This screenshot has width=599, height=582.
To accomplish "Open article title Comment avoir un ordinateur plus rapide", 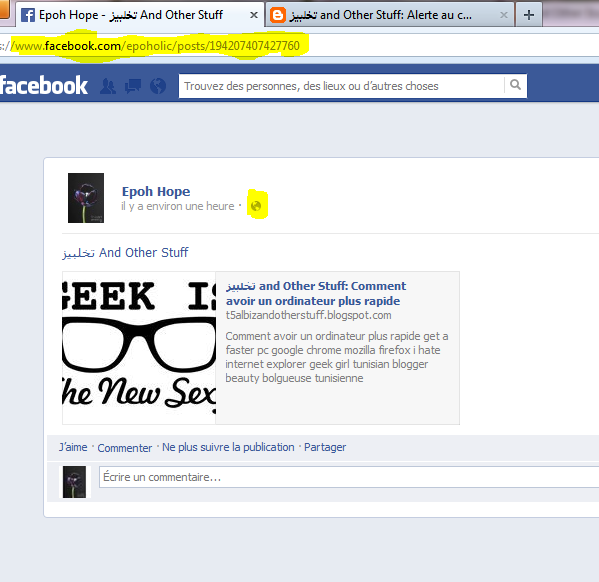I will [316, 293].
